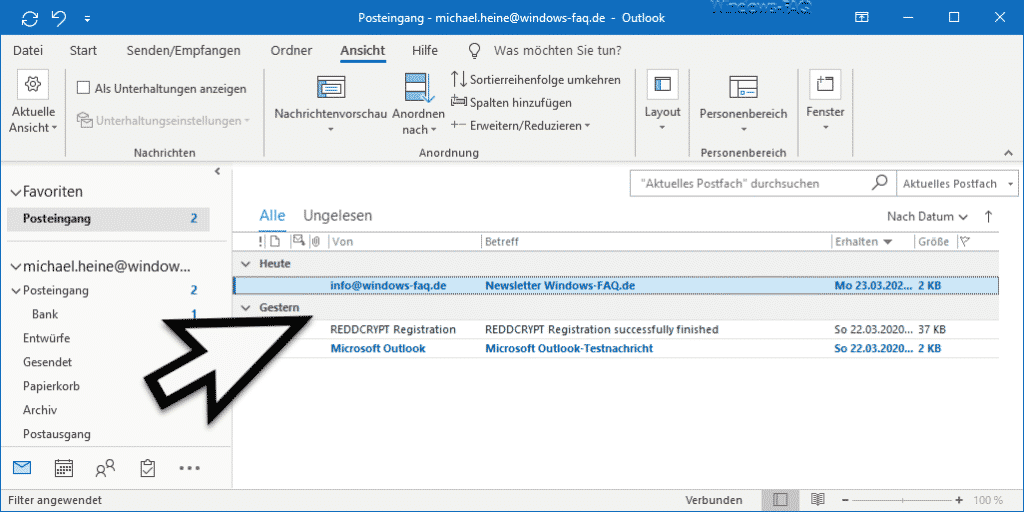
Task: Open the Ordner ribbon tab
Action: click(x=291, y=50)
